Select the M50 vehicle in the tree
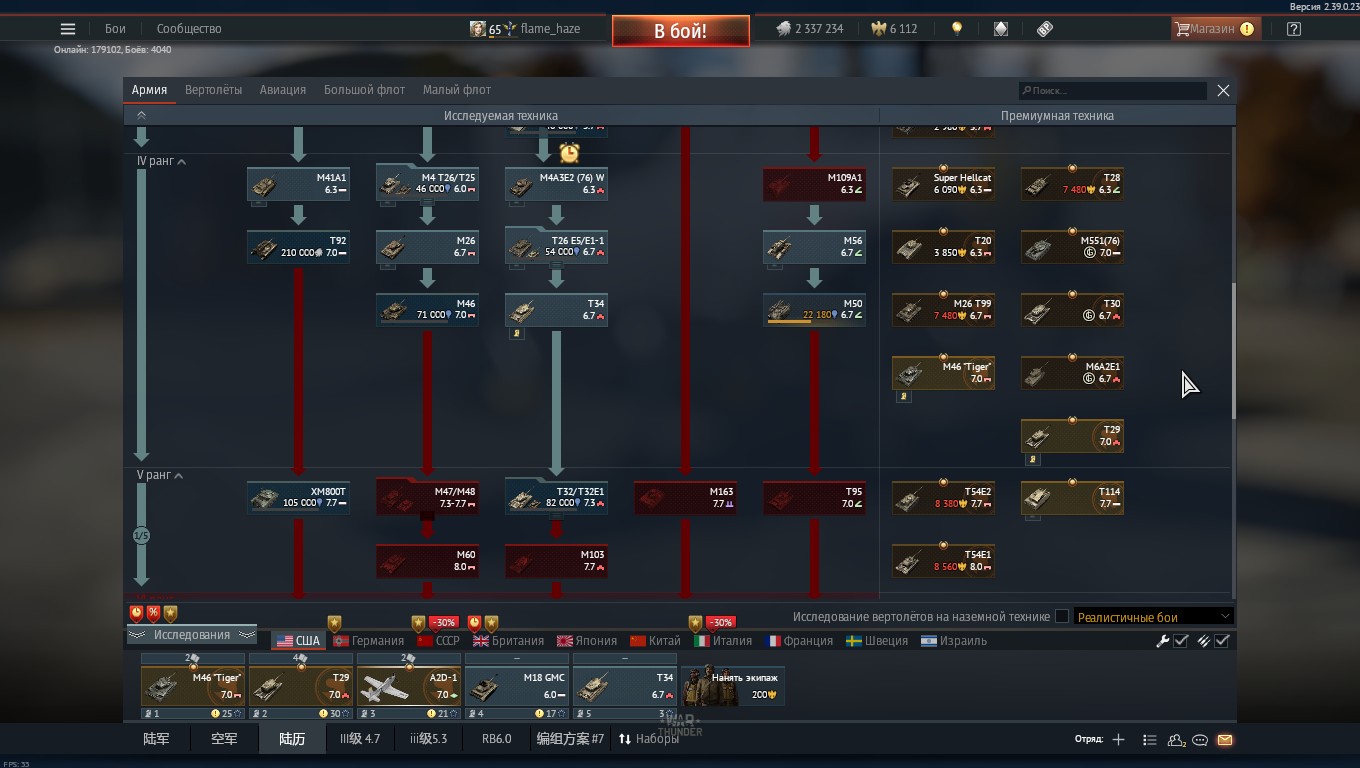Image resolution: width=1360 pixels, height=768 pixels. pos(814,310)
